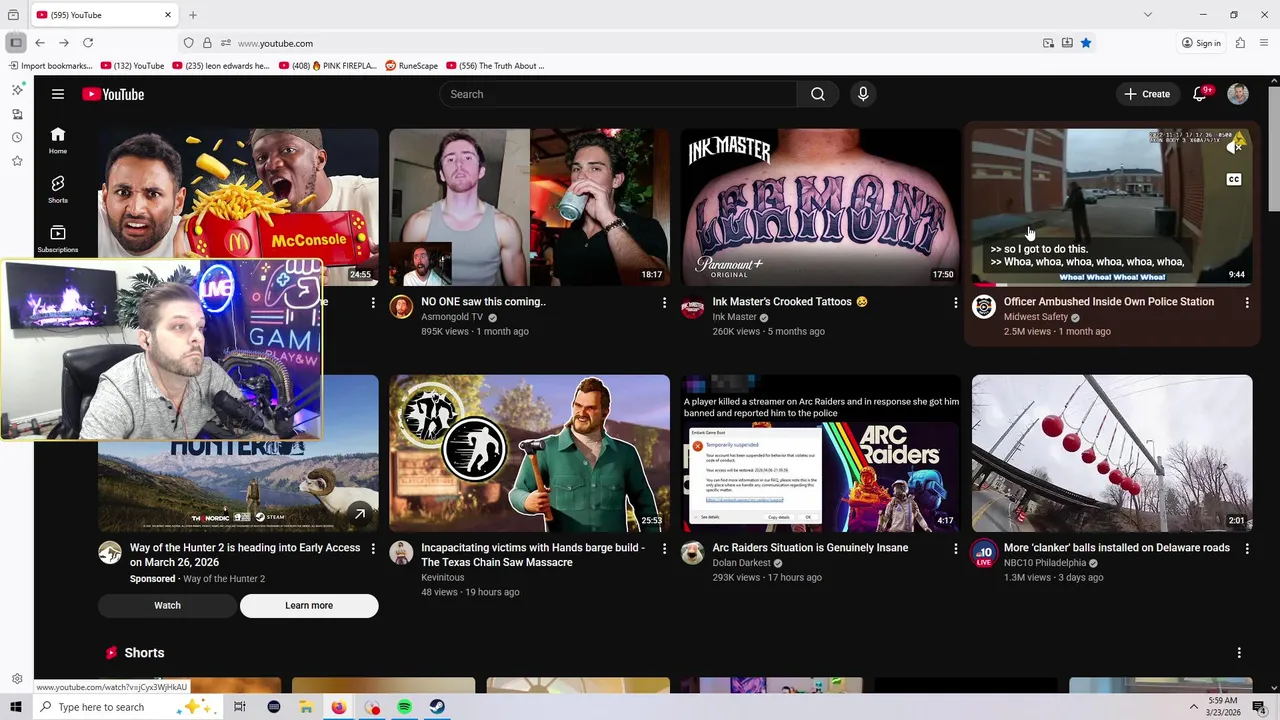Go to Home in YouTube sidebar

tap(58, 140)
